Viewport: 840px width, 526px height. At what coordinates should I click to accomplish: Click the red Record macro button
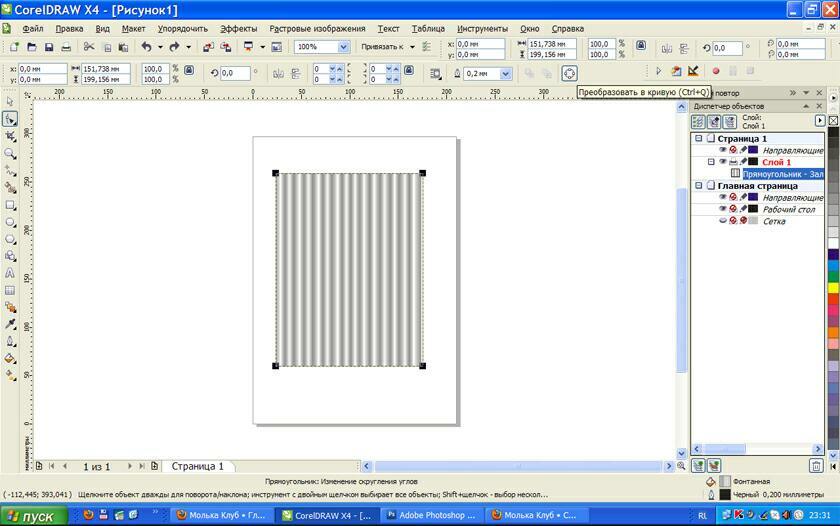[715, 72]
